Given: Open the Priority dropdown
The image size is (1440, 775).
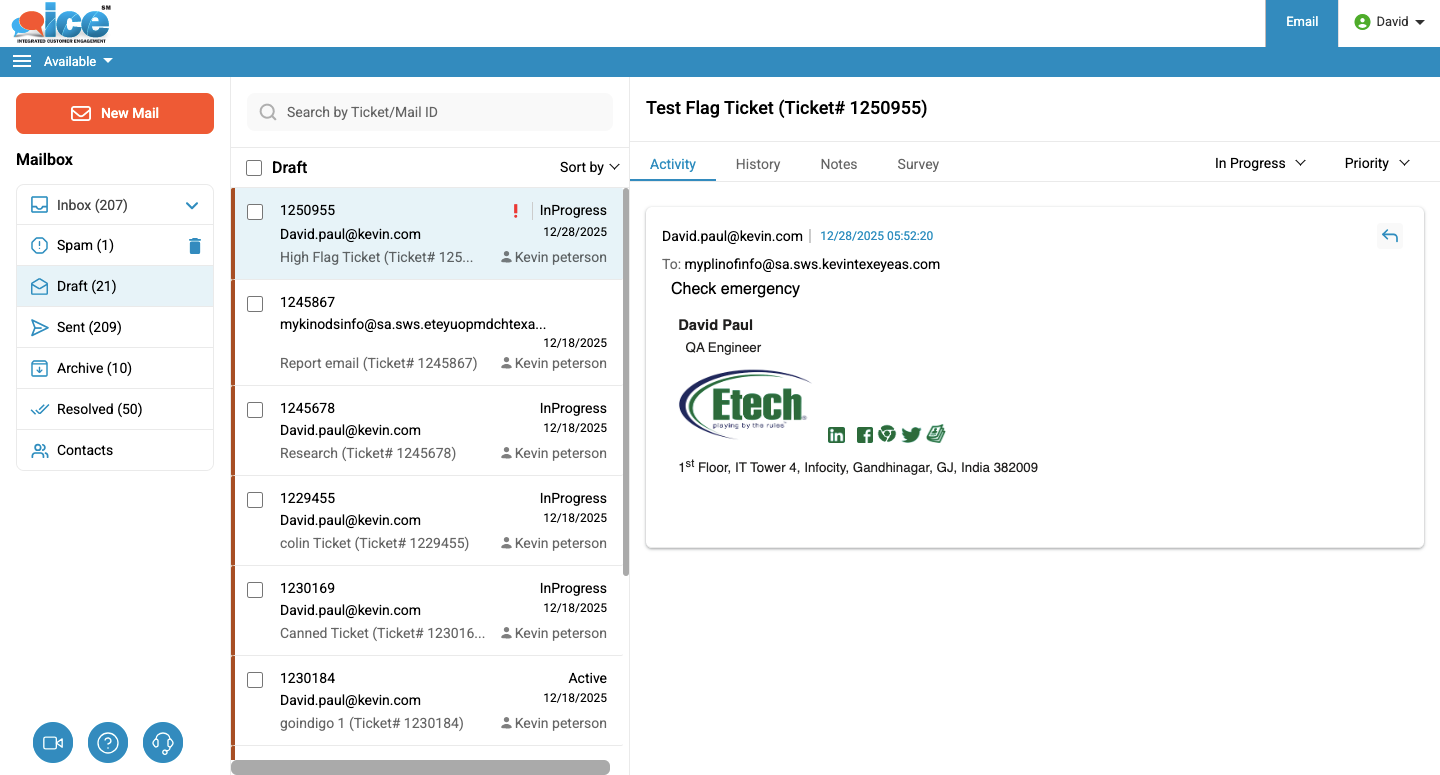Looking at the screenshot, I should (1376, 163).
